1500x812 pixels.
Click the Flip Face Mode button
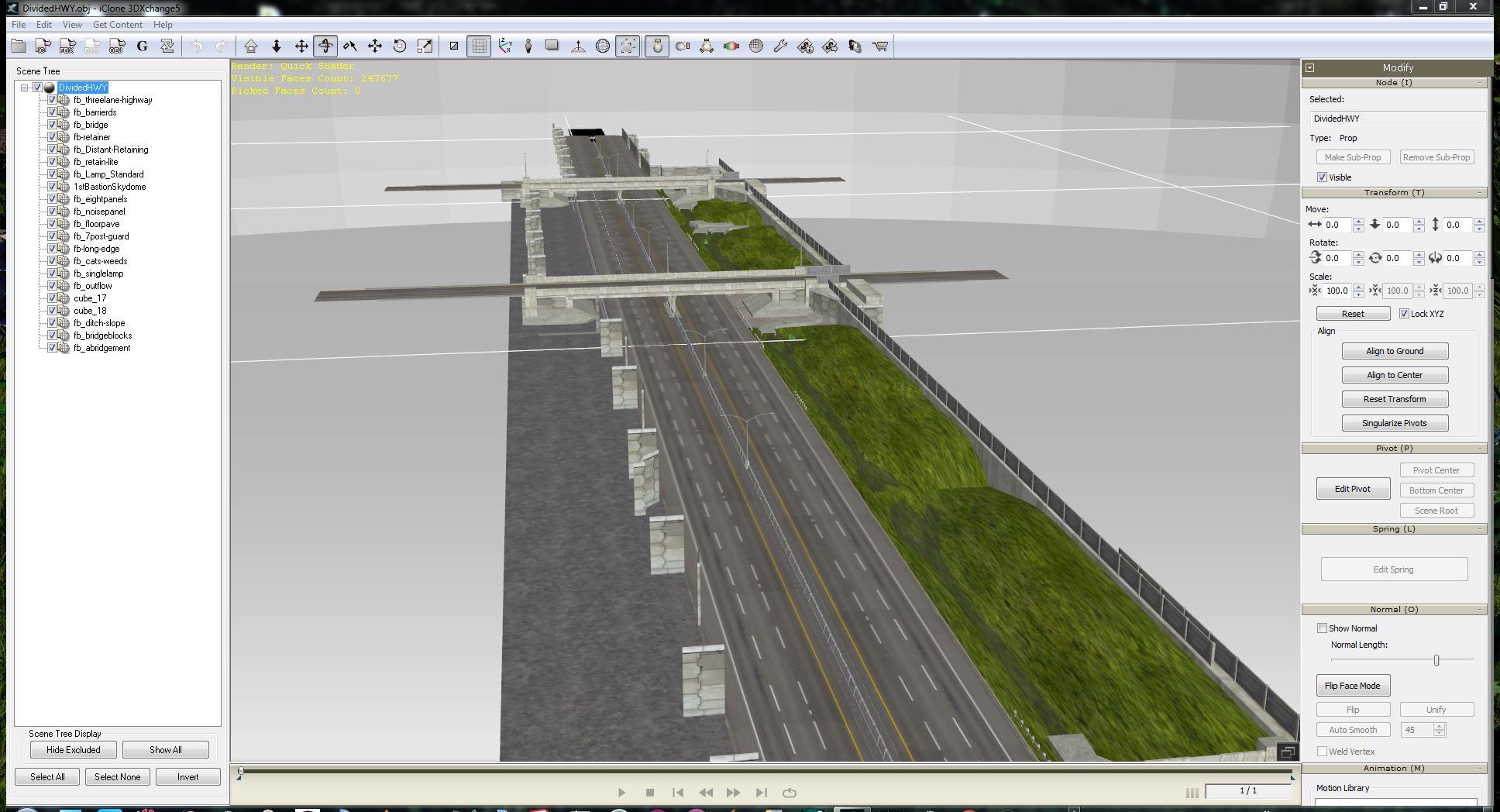(x=1352, y=686)
